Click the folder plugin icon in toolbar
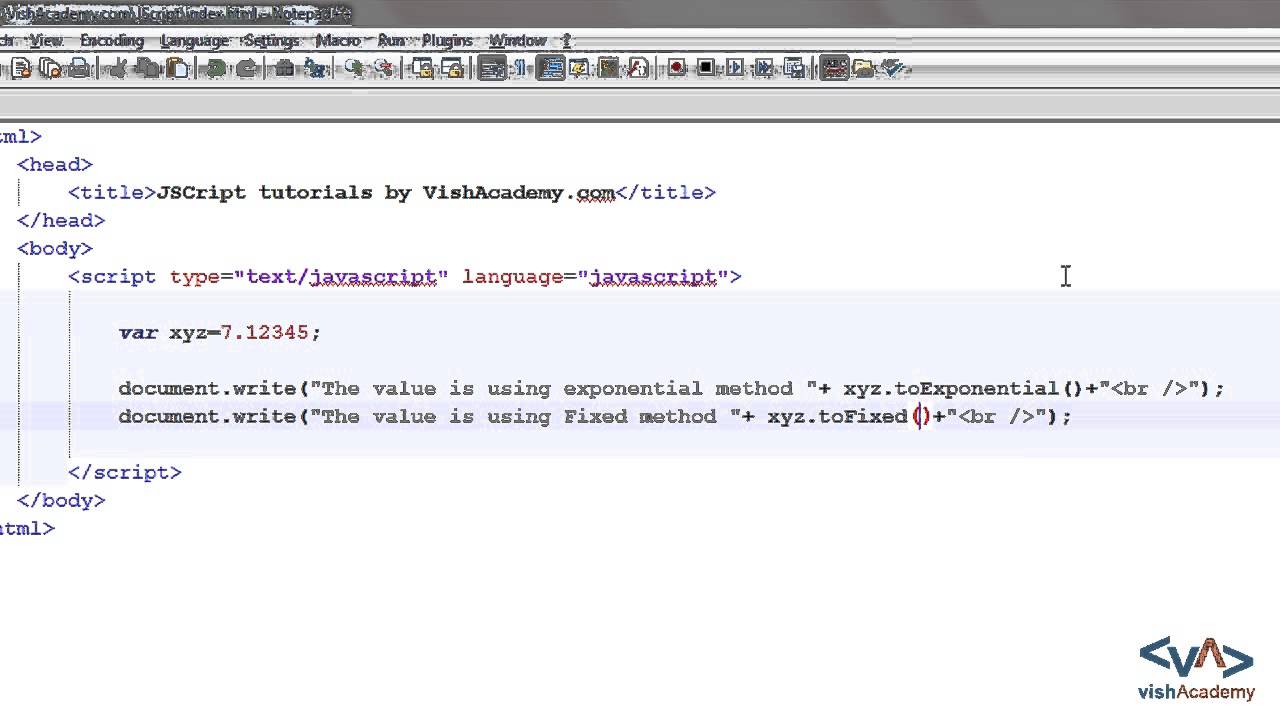The height and width of the screenshot is (720, 1280). coord(863,68)
